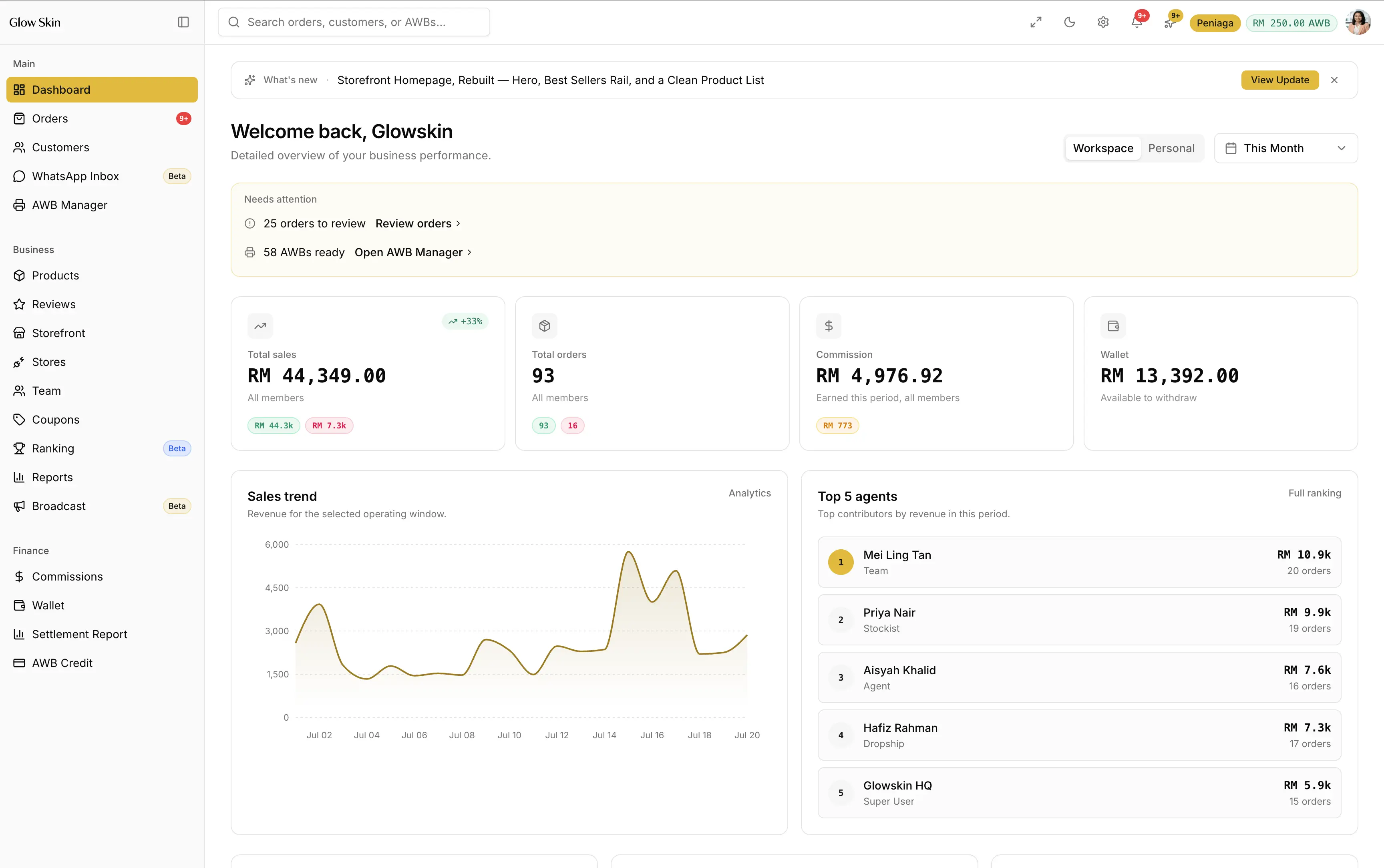This screenshot has height=868, width=1384.
Task: Click the Coupons tag icon
Action: pos(20,420)
